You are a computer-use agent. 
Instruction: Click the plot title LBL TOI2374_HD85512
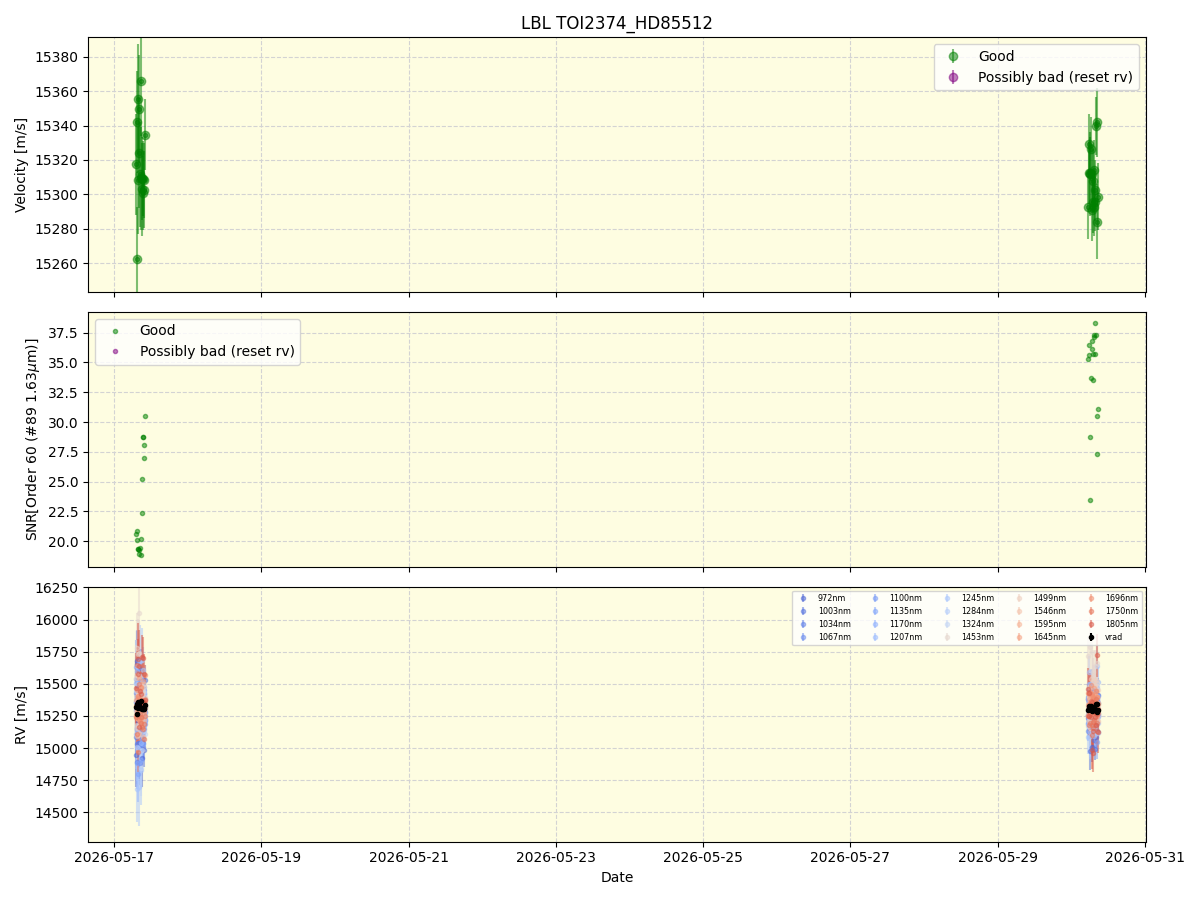pos(617,23)
